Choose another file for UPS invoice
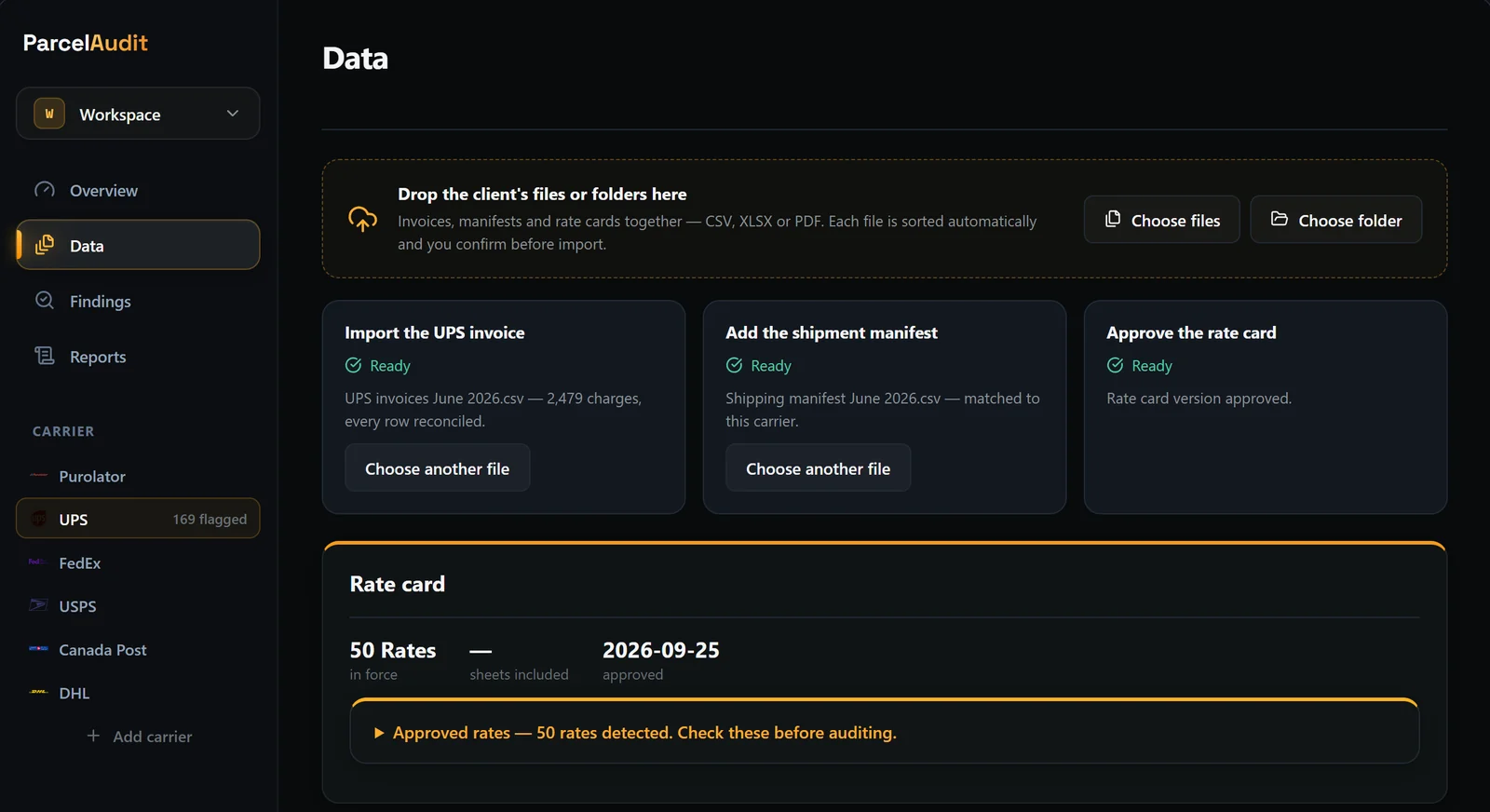This screenshot has height=812, width=1490. point(437,467)
